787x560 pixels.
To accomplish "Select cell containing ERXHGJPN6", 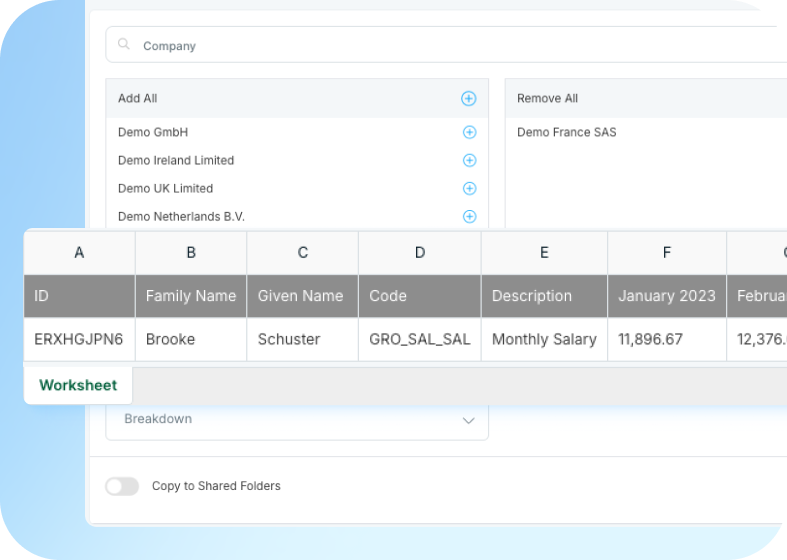I will click(x=79, y=339).
